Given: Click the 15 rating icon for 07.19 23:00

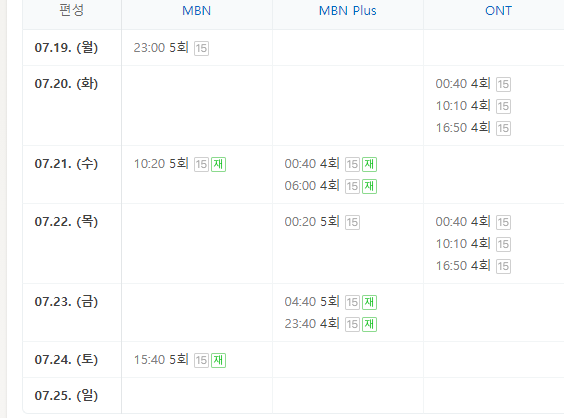Looking at the screenshot, I should coord(201,48).
